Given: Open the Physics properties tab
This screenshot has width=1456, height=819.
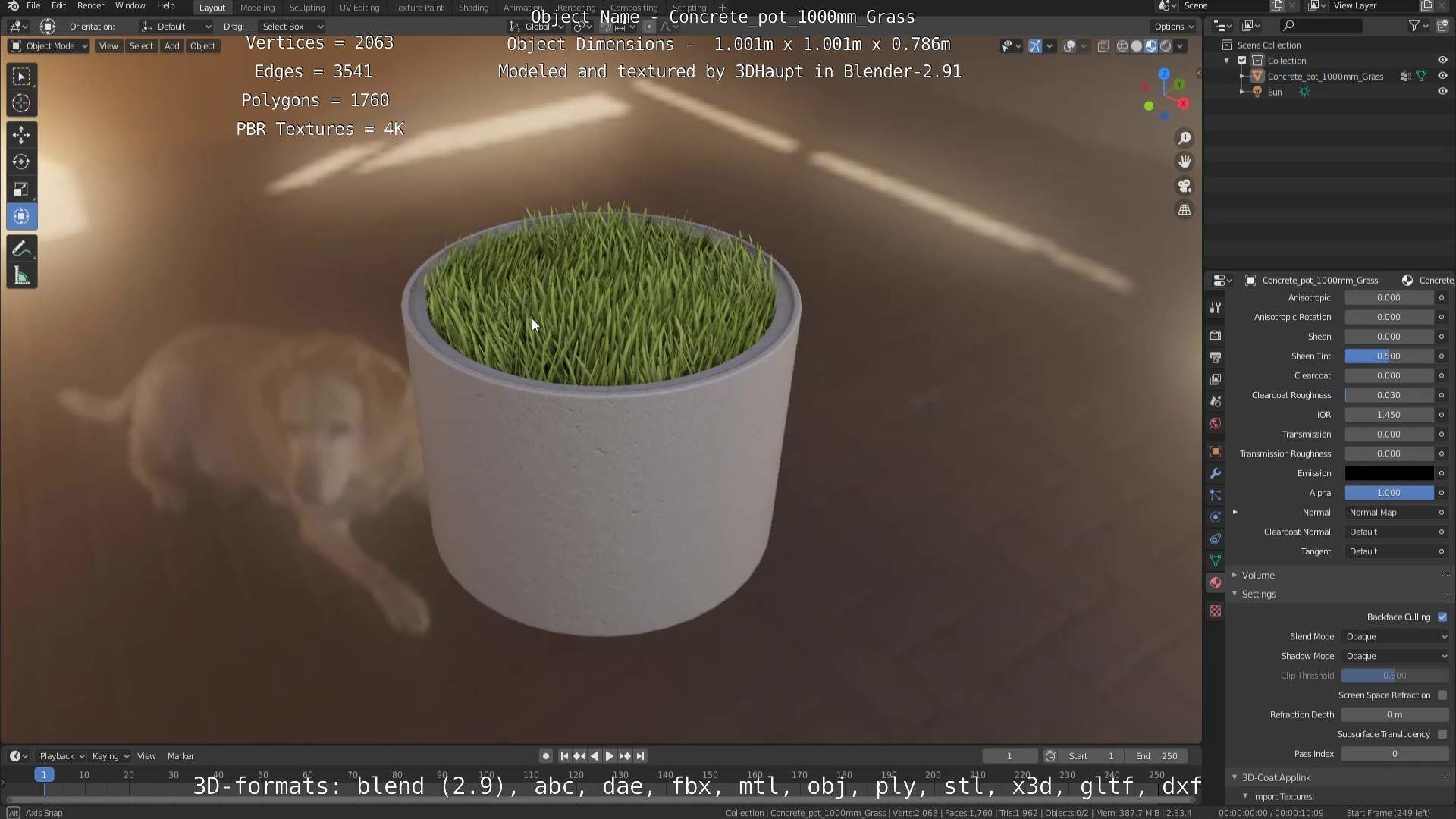Looking at the screenshot, I should coord(1216,517).
